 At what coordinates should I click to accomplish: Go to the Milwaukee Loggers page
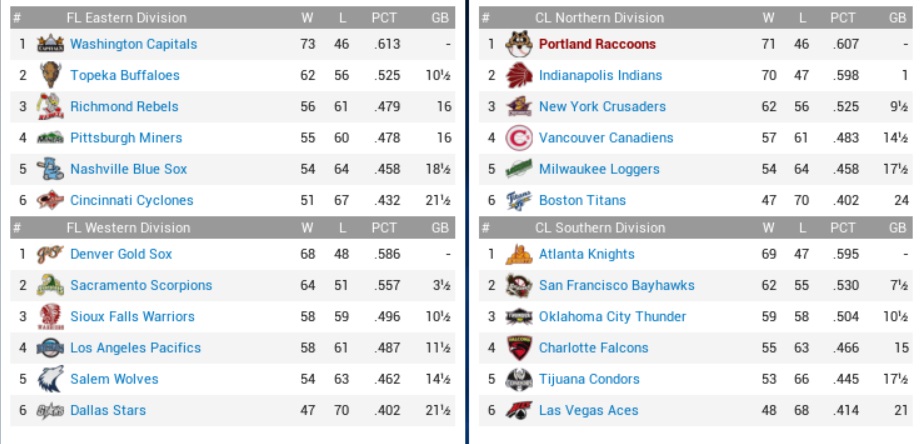pyautogui.click(x=599, y=169)
